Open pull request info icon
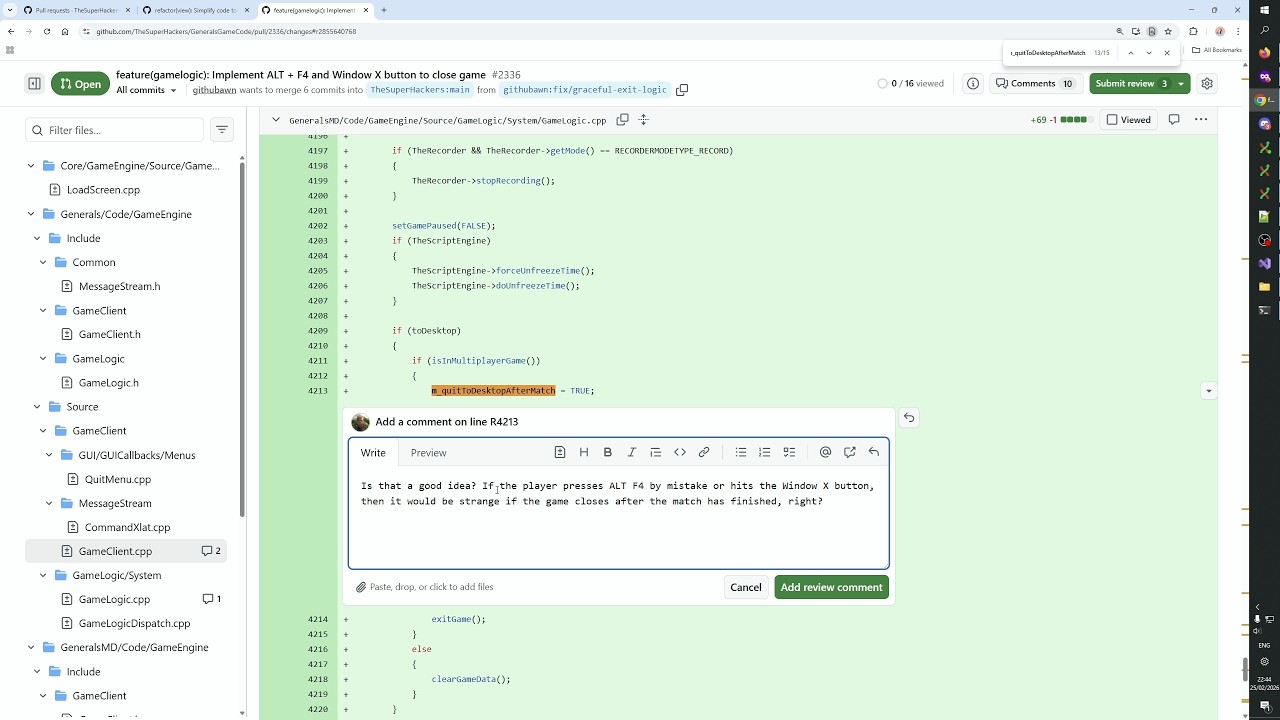The height and width of the screenshot is (720, 1280). click(x=973, y=84)
